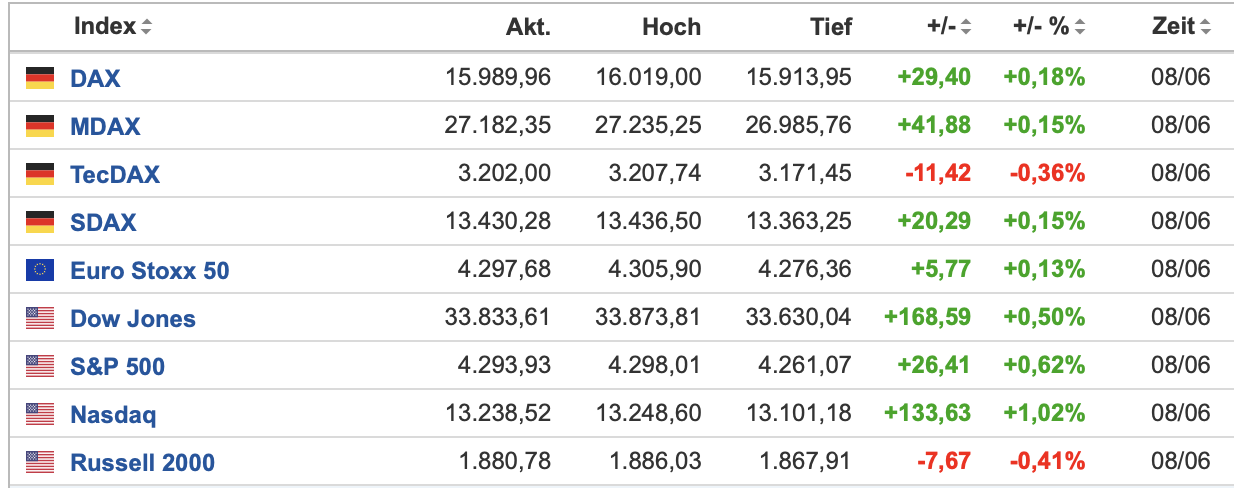Sort by the +/- change column arrows
This screenshot has height=488, width=1234.
(966, 28)
